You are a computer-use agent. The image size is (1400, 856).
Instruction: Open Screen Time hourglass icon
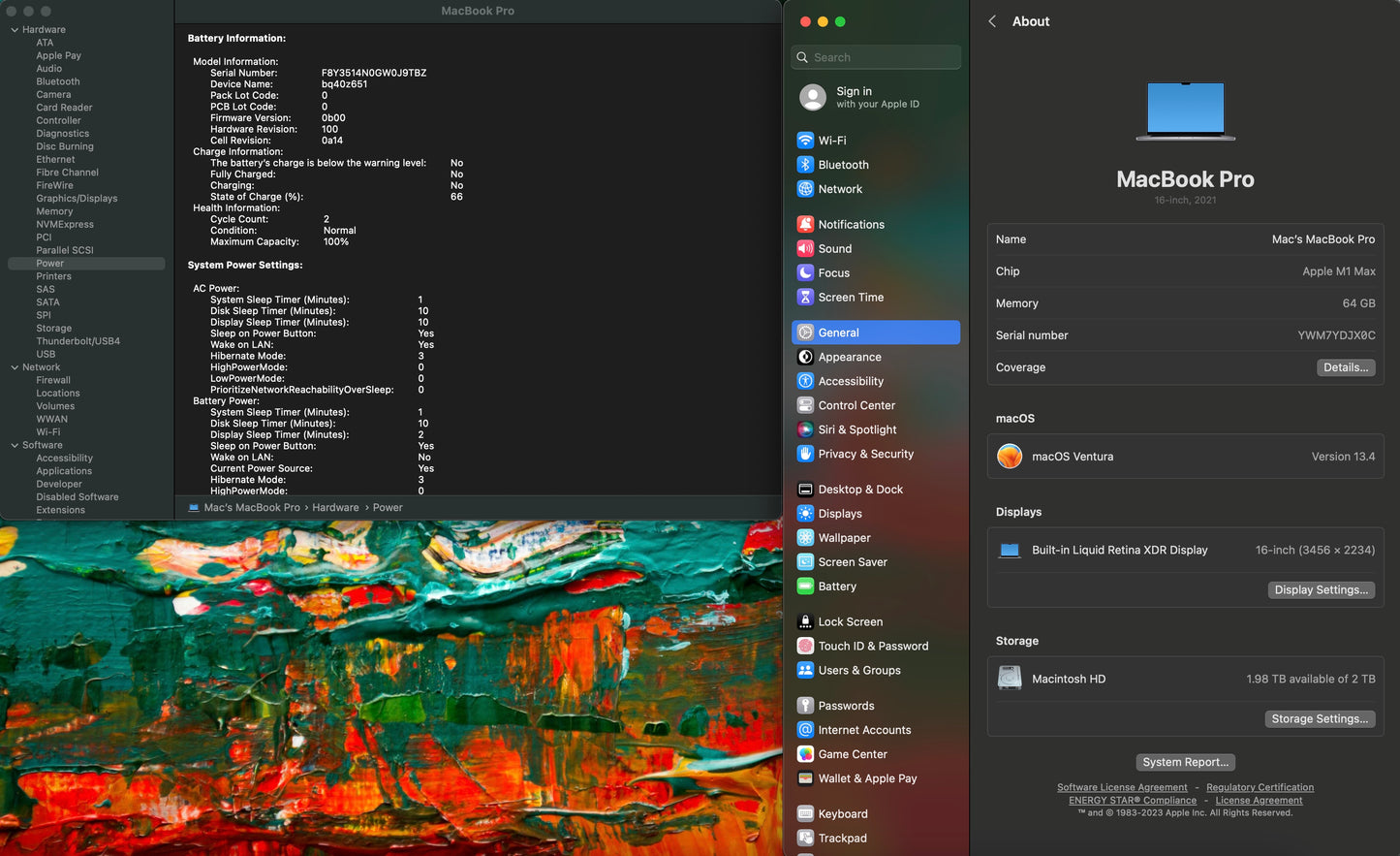tap(805, 297)
